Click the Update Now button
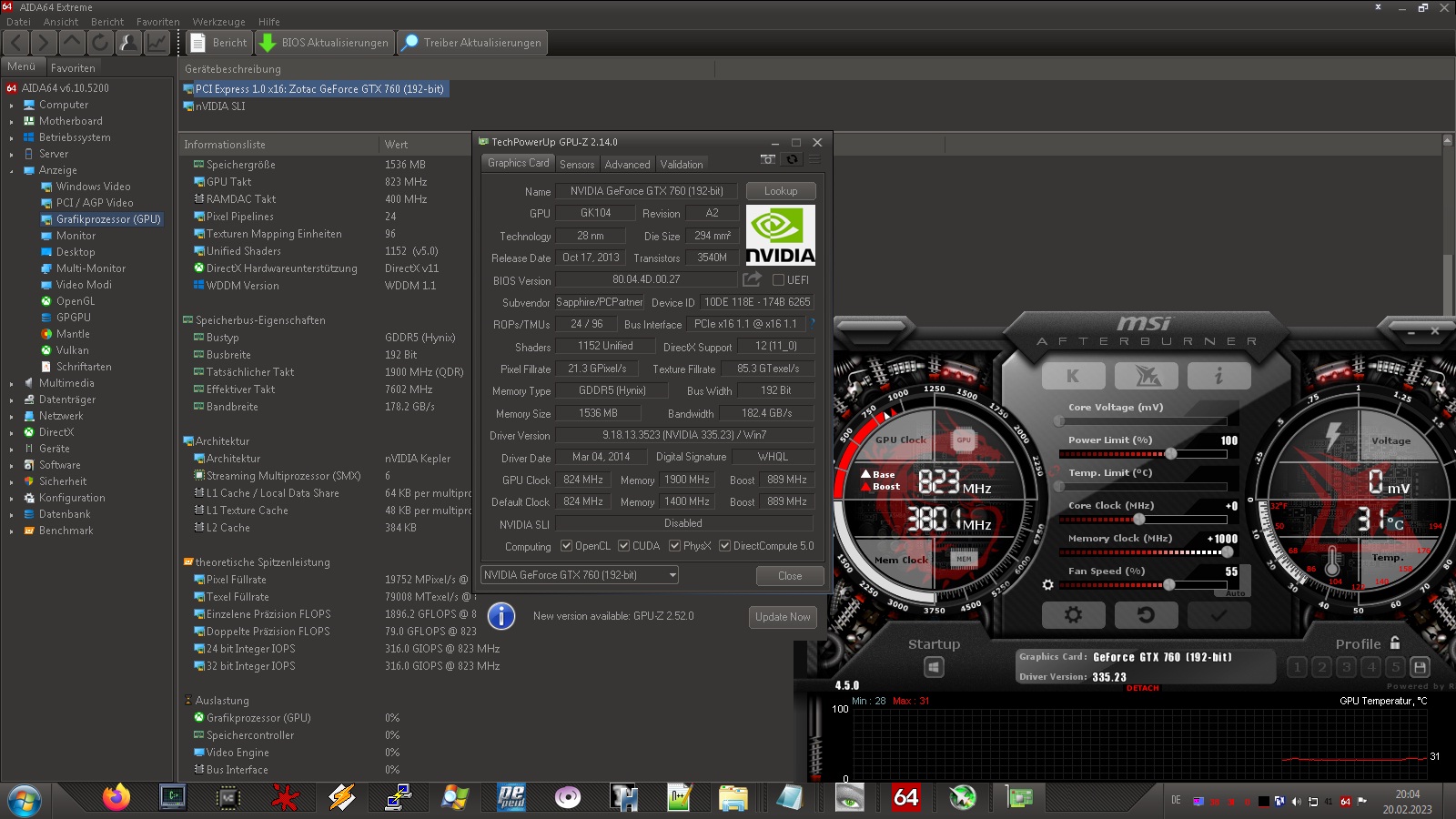 pyautogui.click(x=783, y=617)
